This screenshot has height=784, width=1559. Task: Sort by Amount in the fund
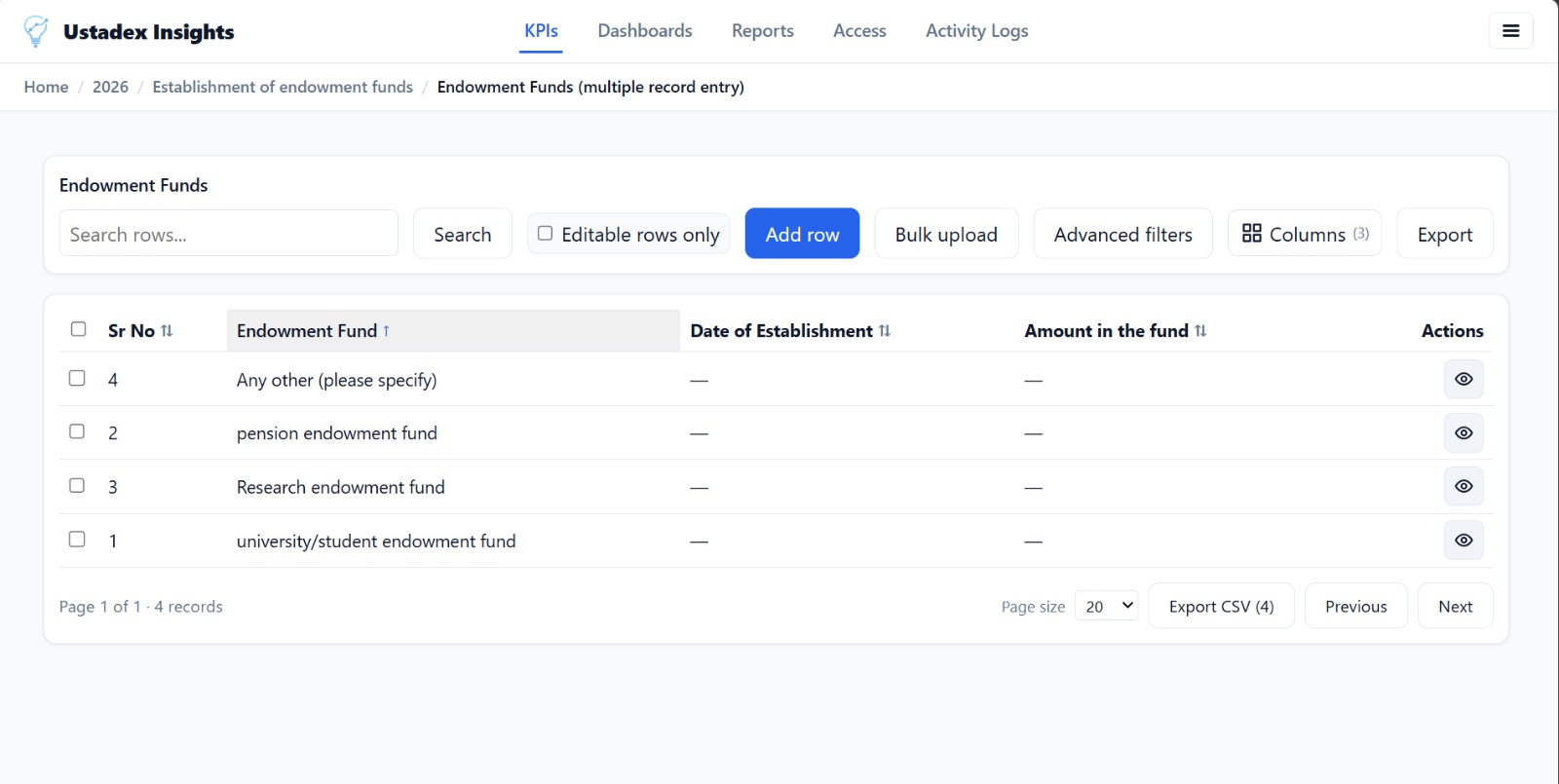point(1116,331)
